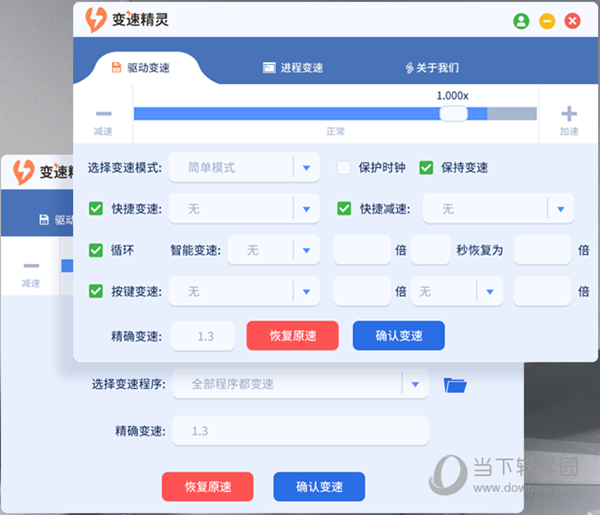
Task: Close the front window with red X
Action: click(572, 21)
